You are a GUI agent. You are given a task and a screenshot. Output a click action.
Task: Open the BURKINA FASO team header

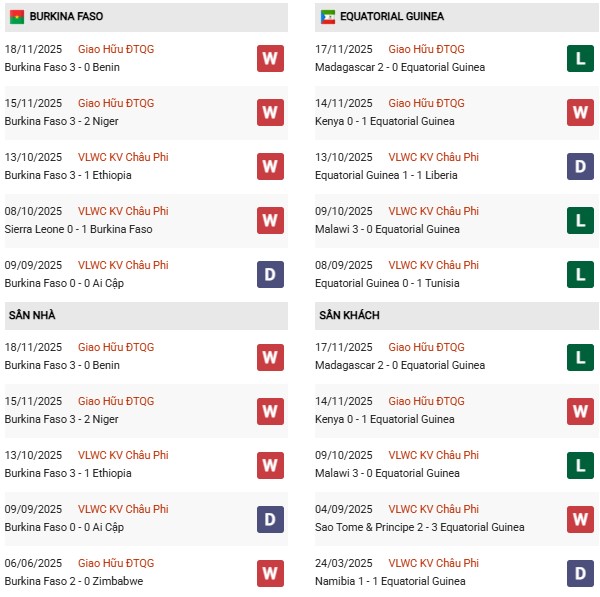[66, 17]
